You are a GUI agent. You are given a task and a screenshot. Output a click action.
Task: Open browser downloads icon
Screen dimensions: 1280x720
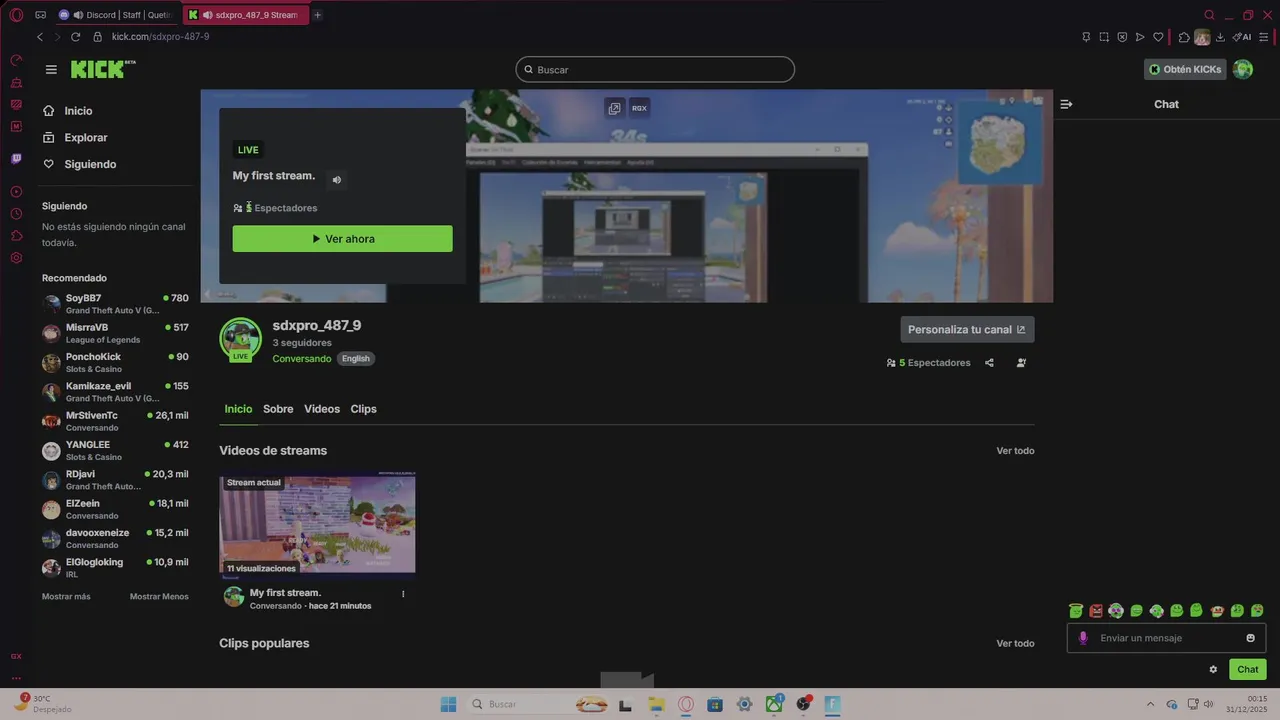click(x=1220, y=37)
